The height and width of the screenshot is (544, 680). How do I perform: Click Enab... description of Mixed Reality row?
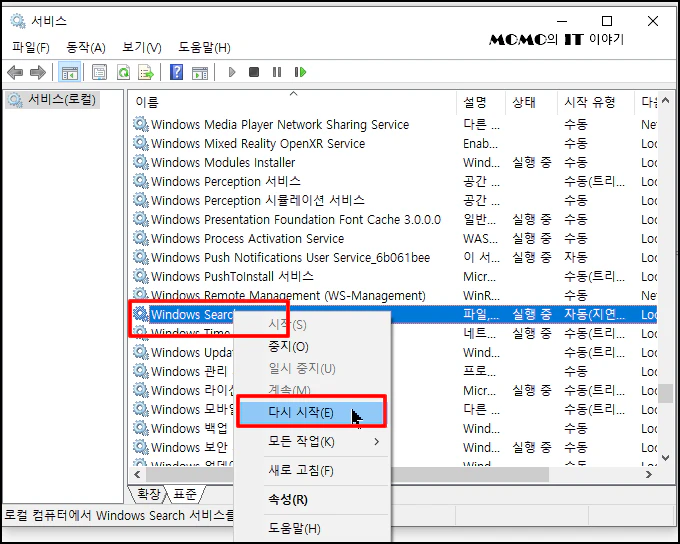tap(480, 144)
